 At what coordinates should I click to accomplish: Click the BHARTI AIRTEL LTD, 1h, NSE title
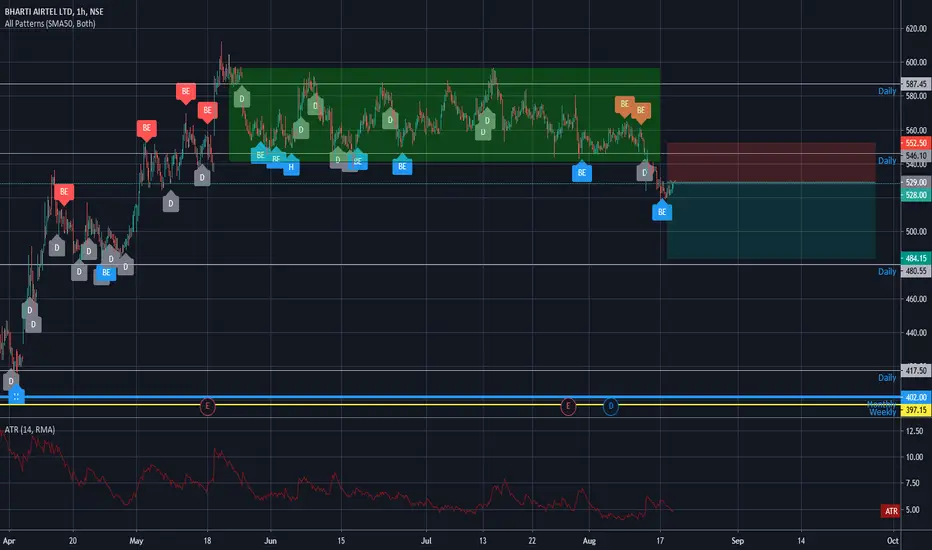click(x=54, y=11)
